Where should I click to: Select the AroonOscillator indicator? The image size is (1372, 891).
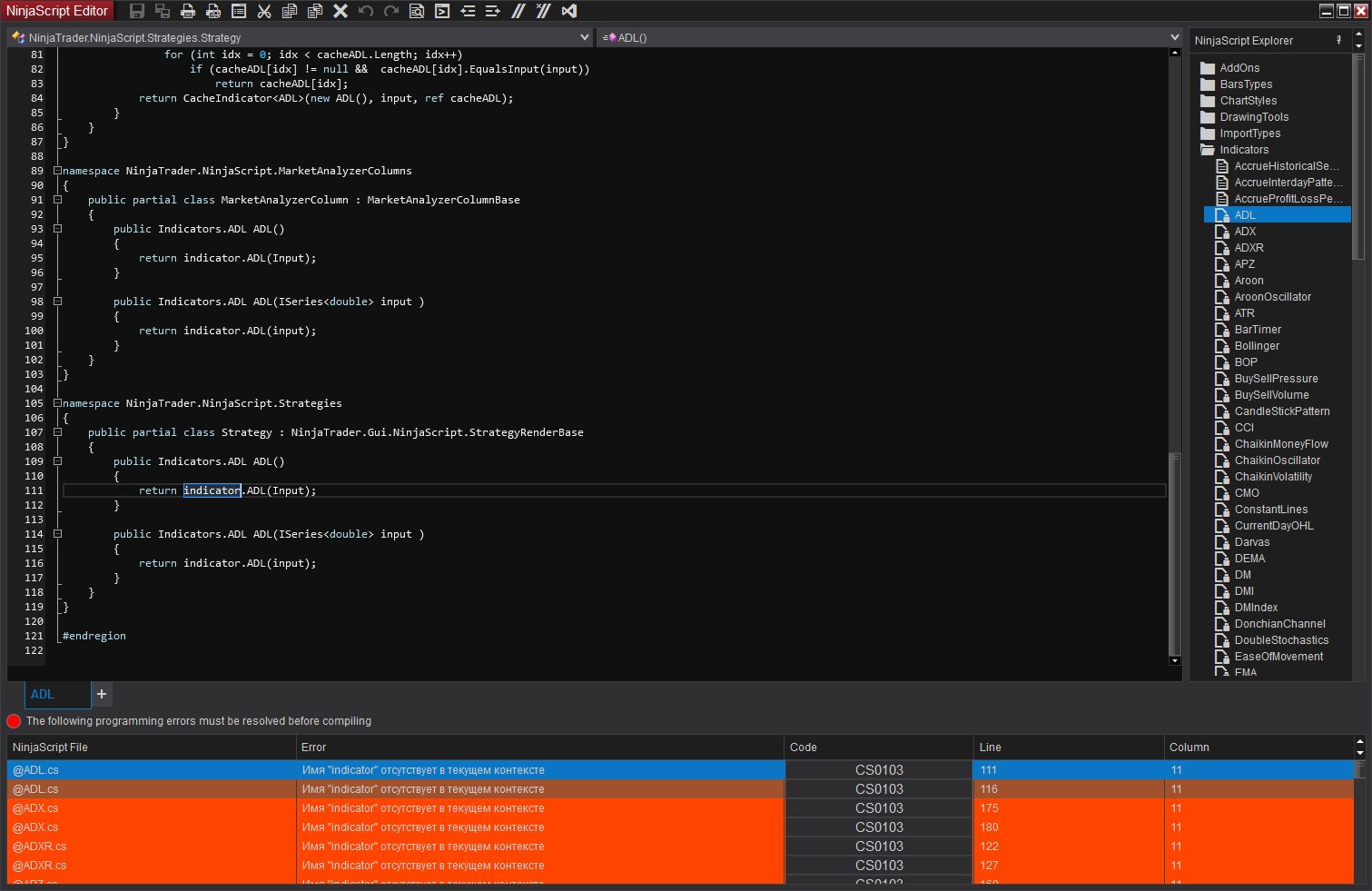1264,297
